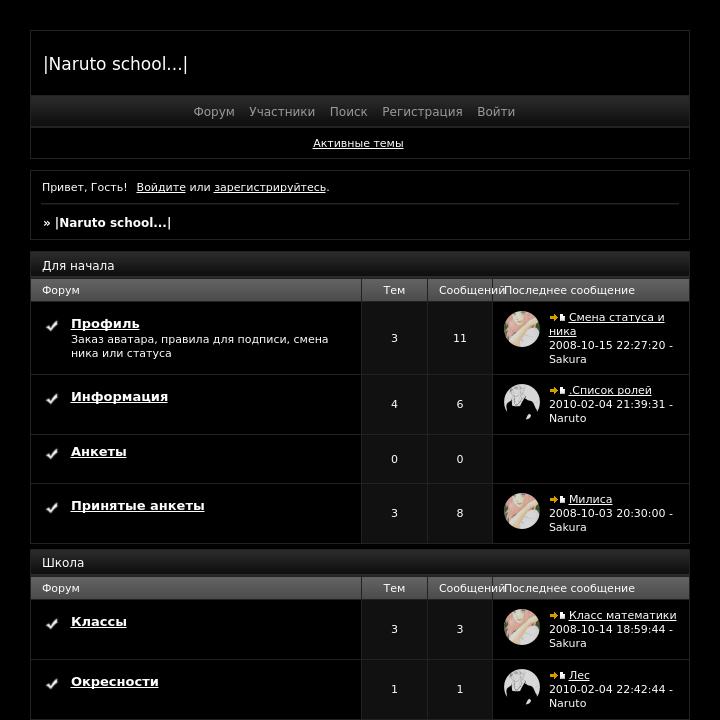Open the Участники menu item
Viewport: 720px width, 720px height.
[x=282, y=112]
